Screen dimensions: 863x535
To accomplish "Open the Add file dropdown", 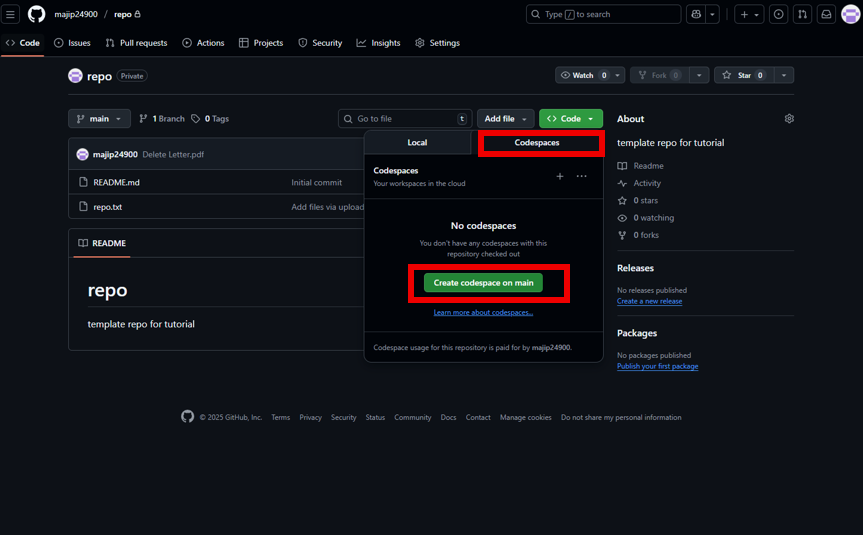I will [505, 119].
